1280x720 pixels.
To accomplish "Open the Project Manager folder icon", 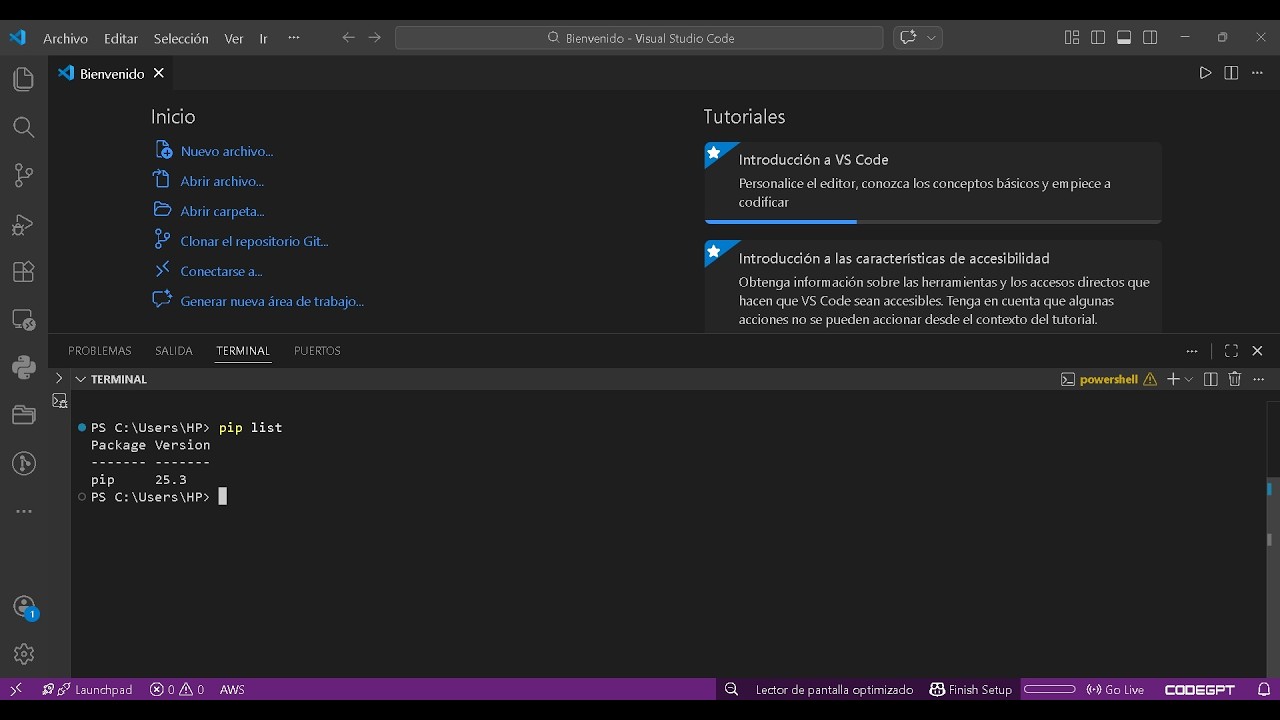I will coord(23,415).
